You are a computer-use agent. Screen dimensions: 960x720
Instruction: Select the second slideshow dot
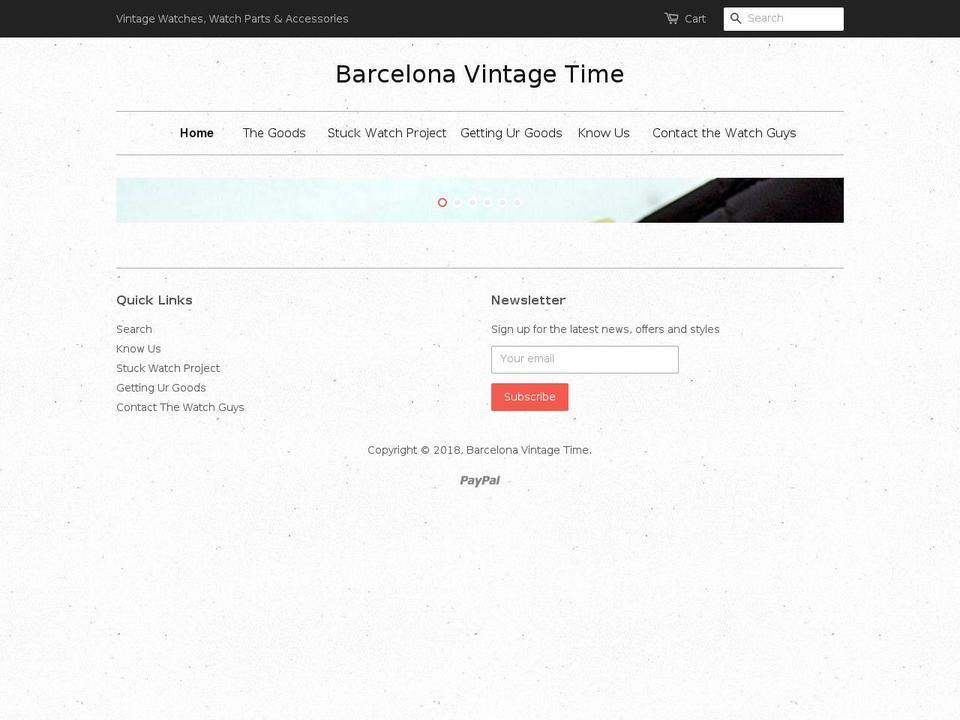point(457,202)
